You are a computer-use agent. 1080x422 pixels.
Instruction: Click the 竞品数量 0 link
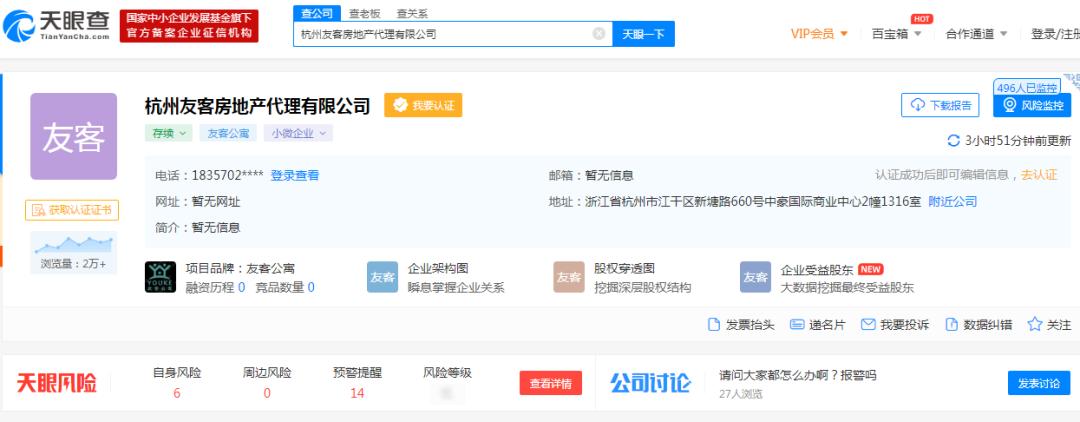285,287
